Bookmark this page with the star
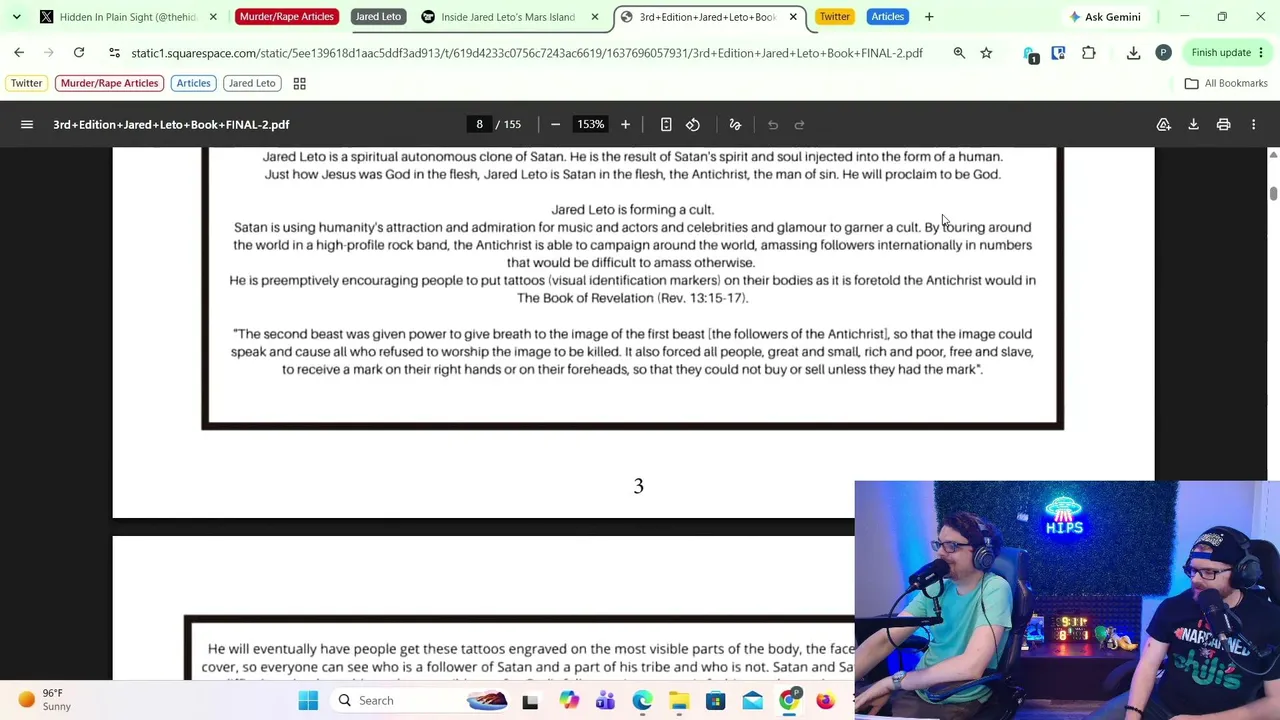The image size is (1280, 720). point(986,53)
